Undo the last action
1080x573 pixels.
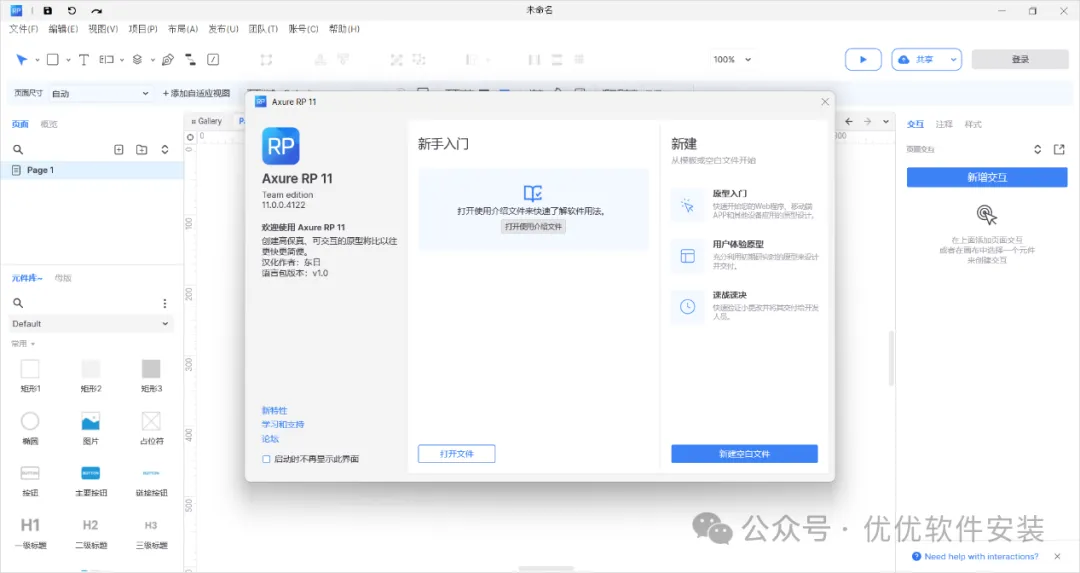[72, 10]
